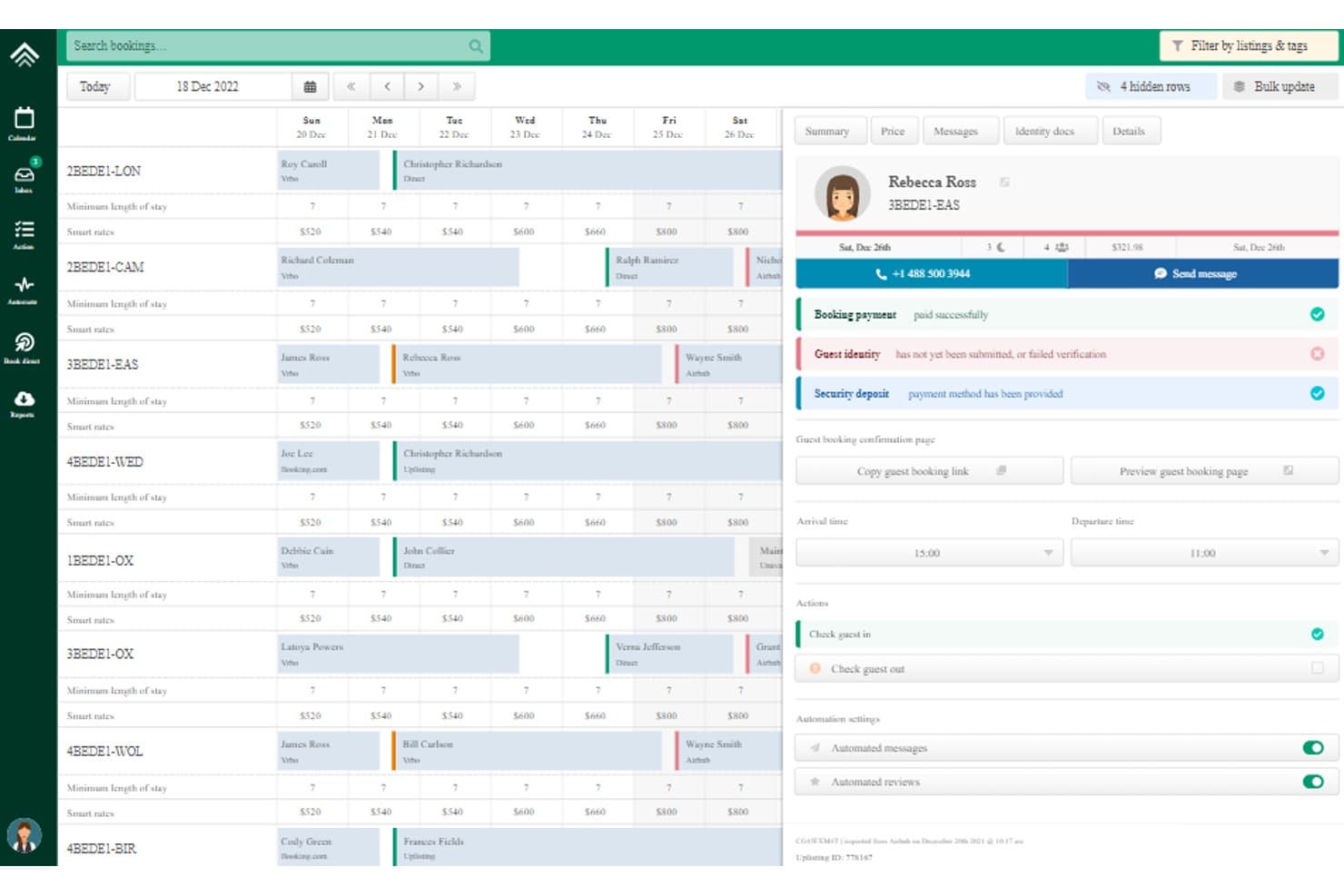Image resolution: width=1344 pixels, height=896 pixels.
Task: Show the 4 hidden rows
Action: 1151,87
